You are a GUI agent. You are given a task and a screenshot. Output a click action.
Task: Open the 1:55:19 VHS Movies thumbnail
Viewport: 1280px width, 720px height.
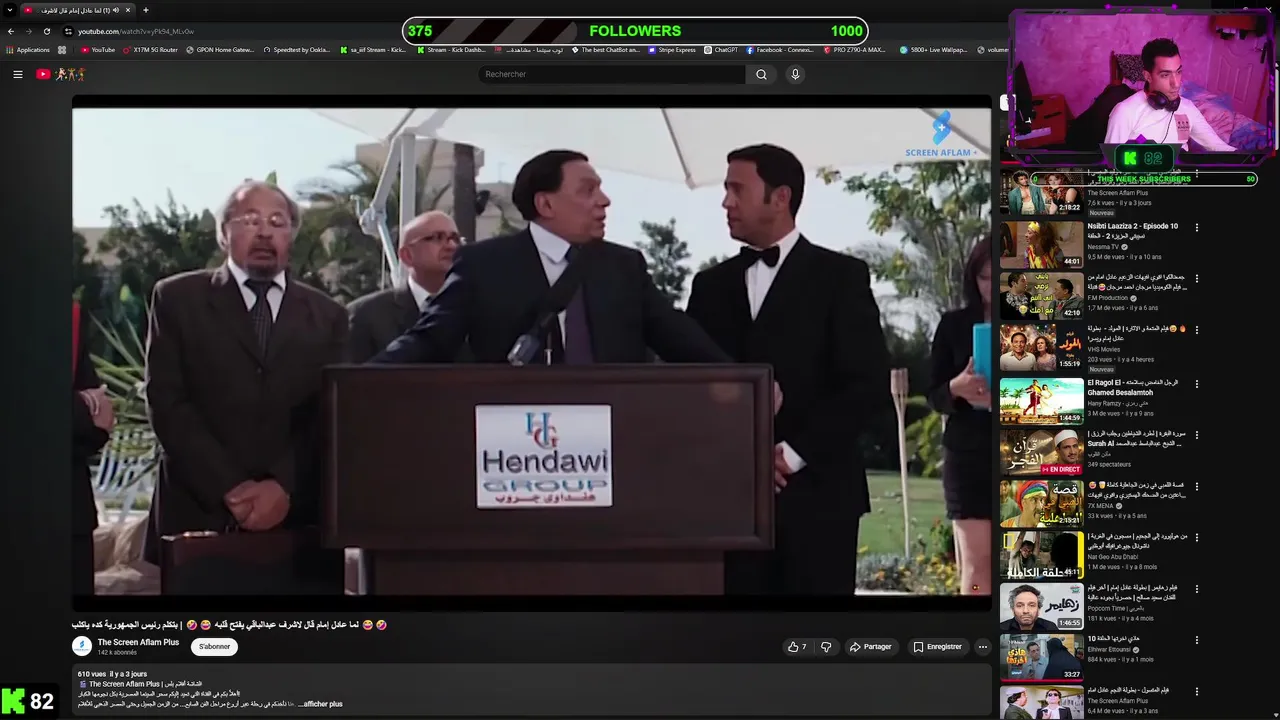tap(1041, 346)
